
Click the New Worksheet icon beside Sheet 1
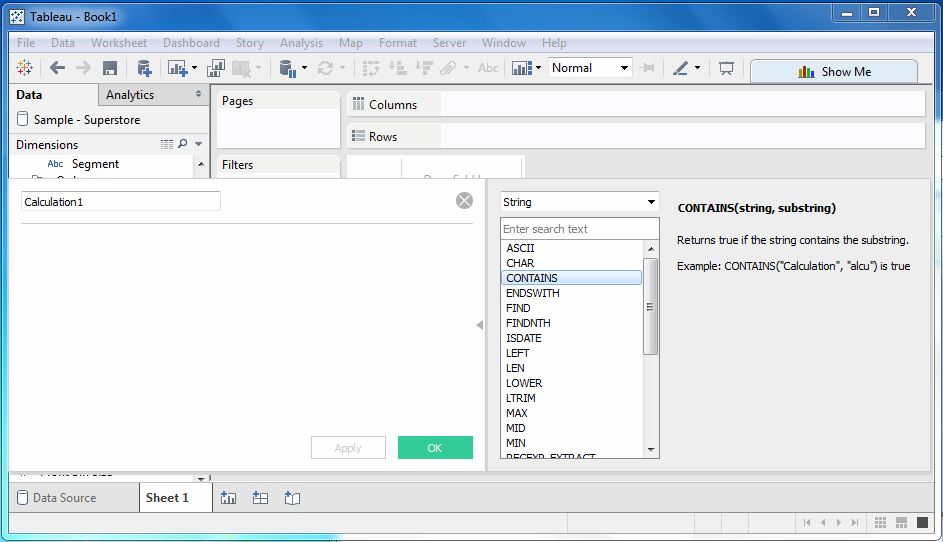(x=228, y=498)
